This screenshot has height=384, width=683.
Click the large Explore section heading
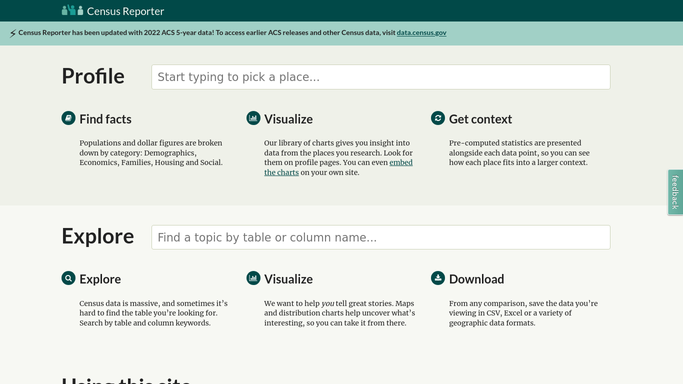tap(98, 236)
